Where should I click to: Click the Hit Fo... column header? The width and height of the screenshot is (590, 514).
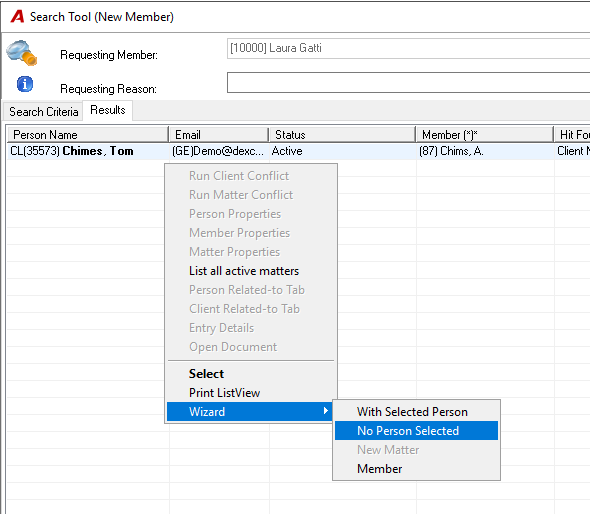pos(572,135)
